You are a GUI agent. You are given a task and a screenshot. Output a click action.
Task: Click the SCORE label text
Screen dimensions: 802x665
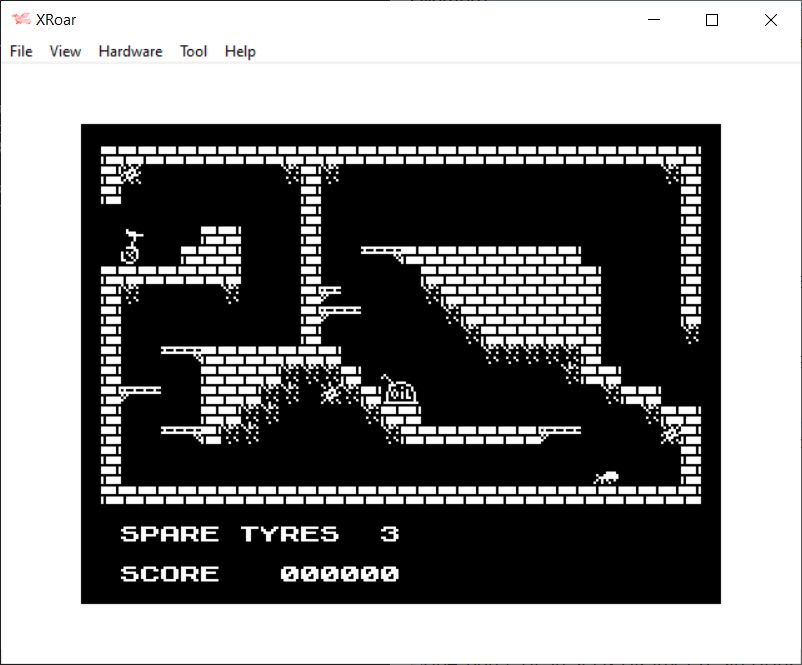click(169, 574)
